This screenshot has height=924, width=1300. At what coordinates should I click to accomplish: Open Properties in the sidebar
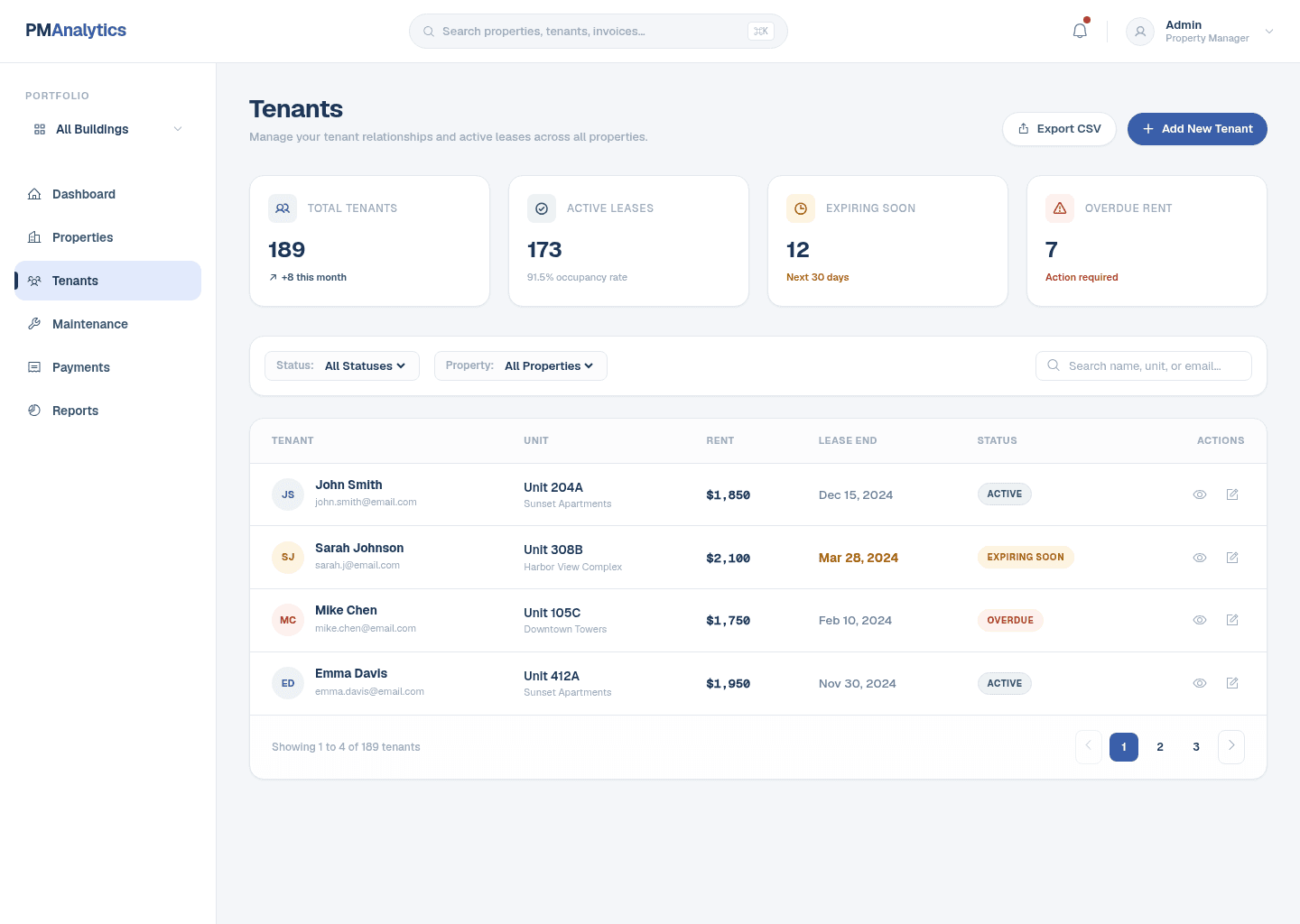[x=108, y=237]
